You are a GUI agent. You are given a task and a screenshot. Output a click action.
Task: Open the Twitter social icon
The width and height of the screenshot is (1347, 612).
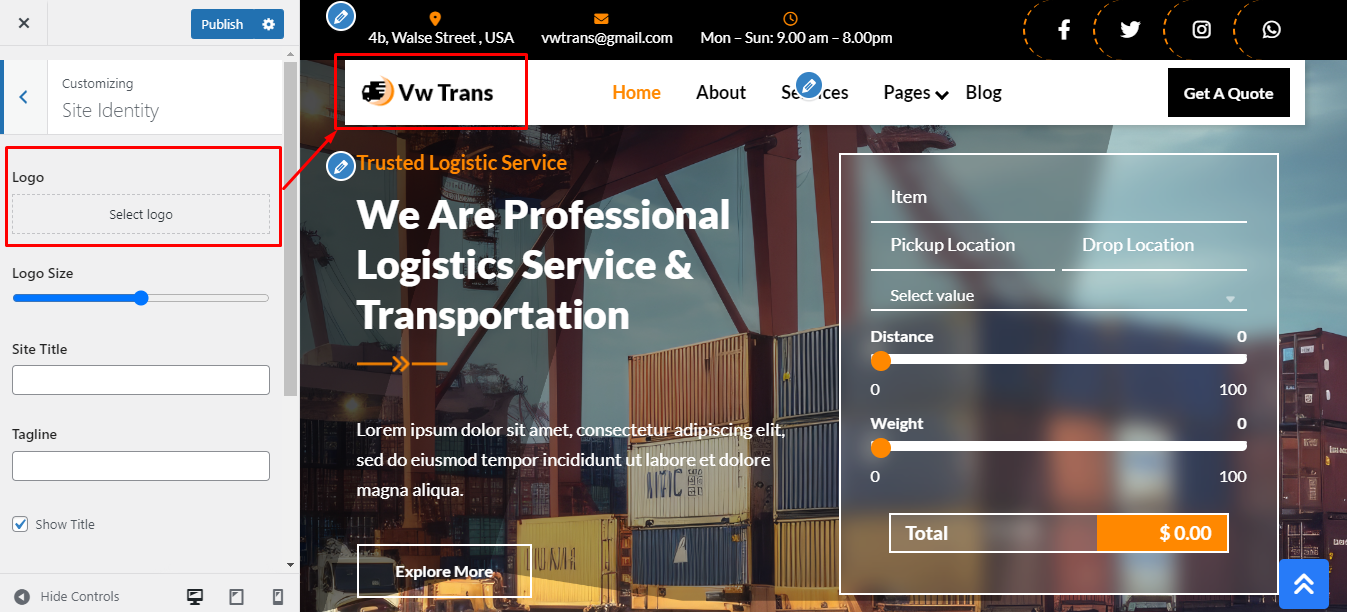[1130, 30]
